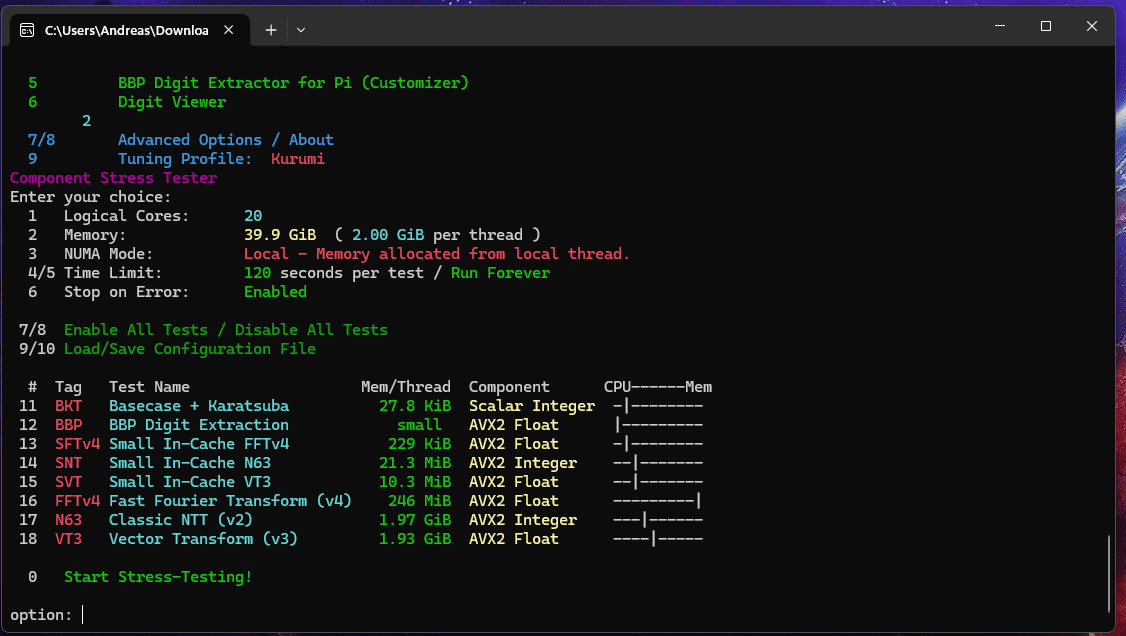Click 'Component Stress Tester' heading

coord(113,178)
